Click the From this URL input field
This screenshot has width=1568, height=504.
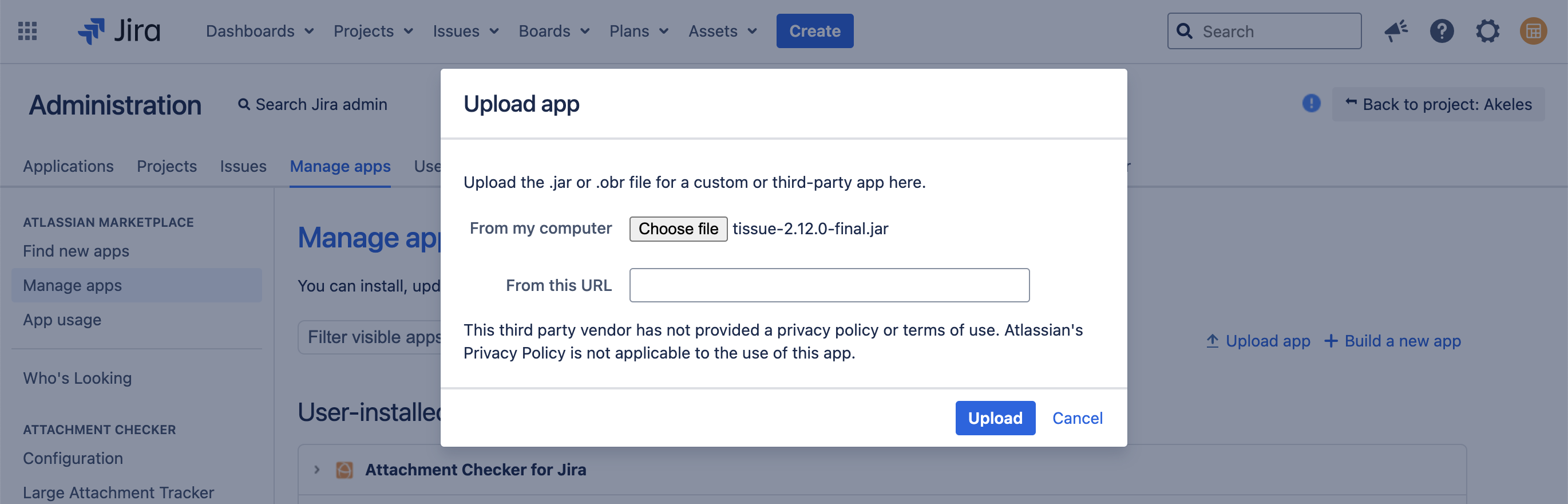[x=829, y=285]
